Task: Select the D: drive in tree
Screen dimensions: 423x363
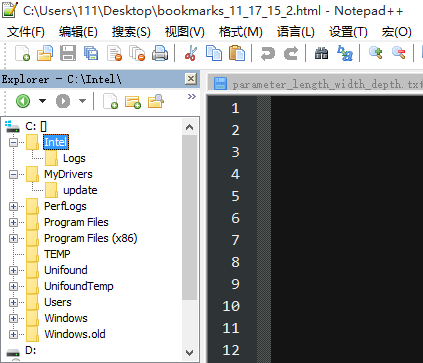Action: [30, 350]
